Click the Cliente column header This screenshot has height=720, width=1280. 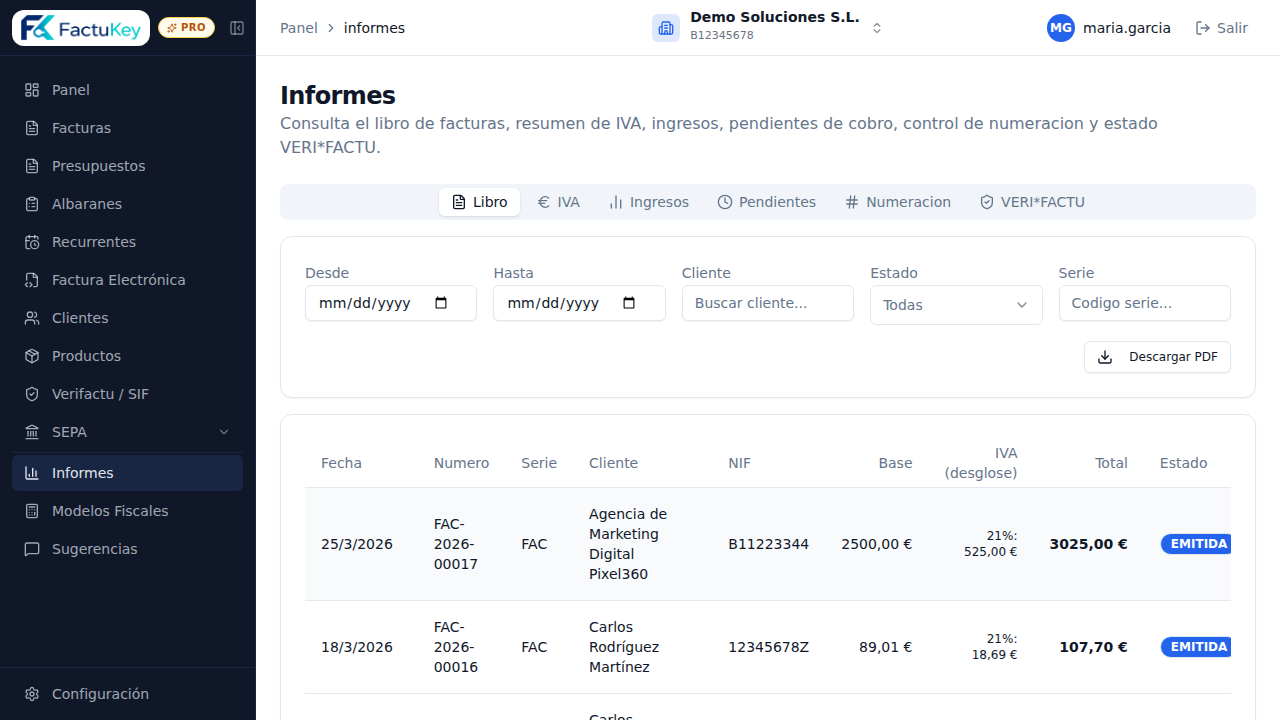pos(613,463)
